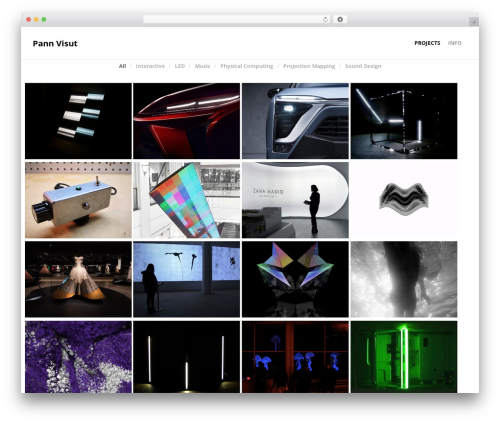Open the blue jellyfish windows project thumbnail

tap(295, 357)
